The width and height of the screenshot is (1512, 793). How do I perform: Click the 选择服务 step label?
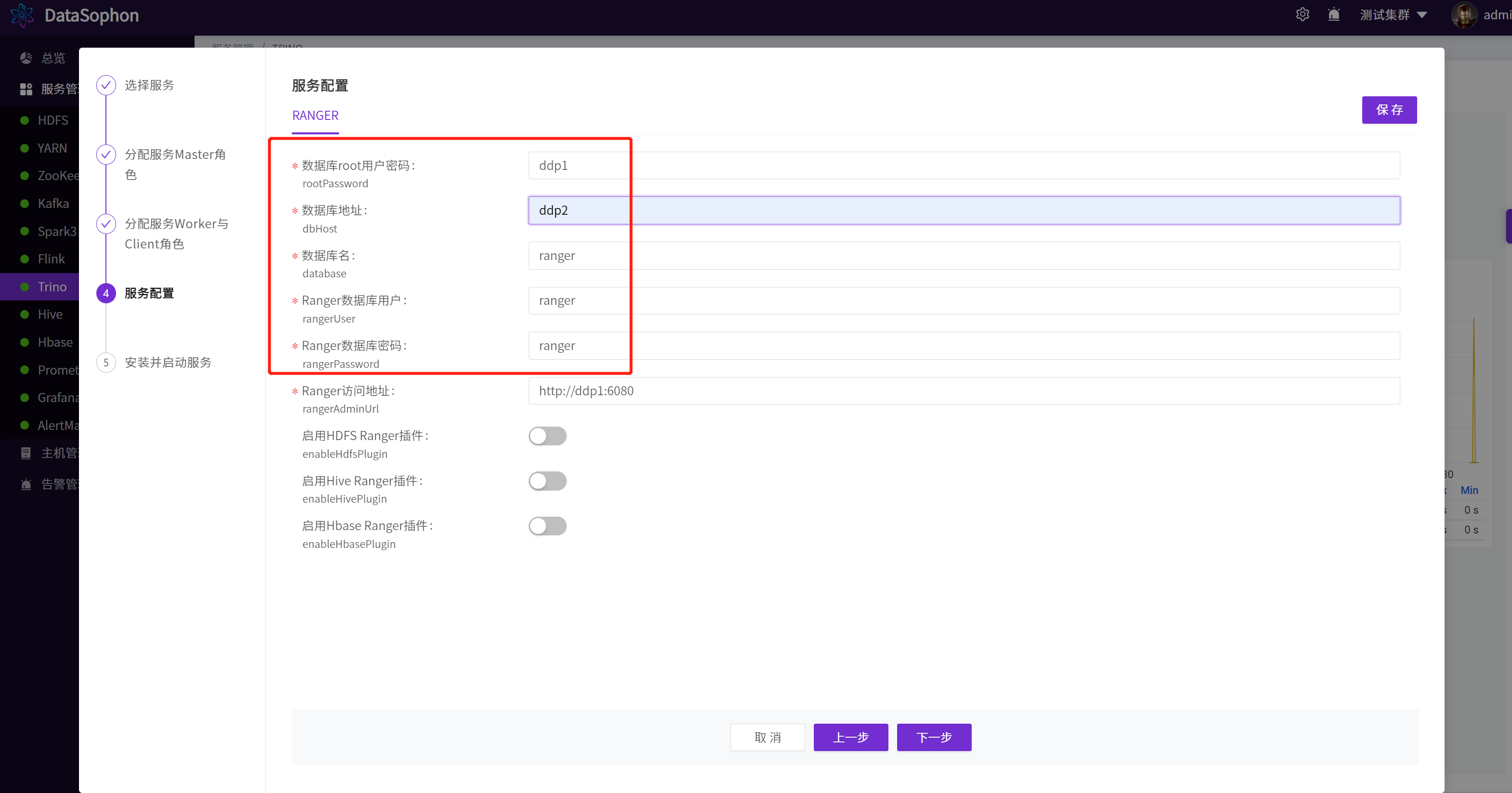click(x=149, y=85)
